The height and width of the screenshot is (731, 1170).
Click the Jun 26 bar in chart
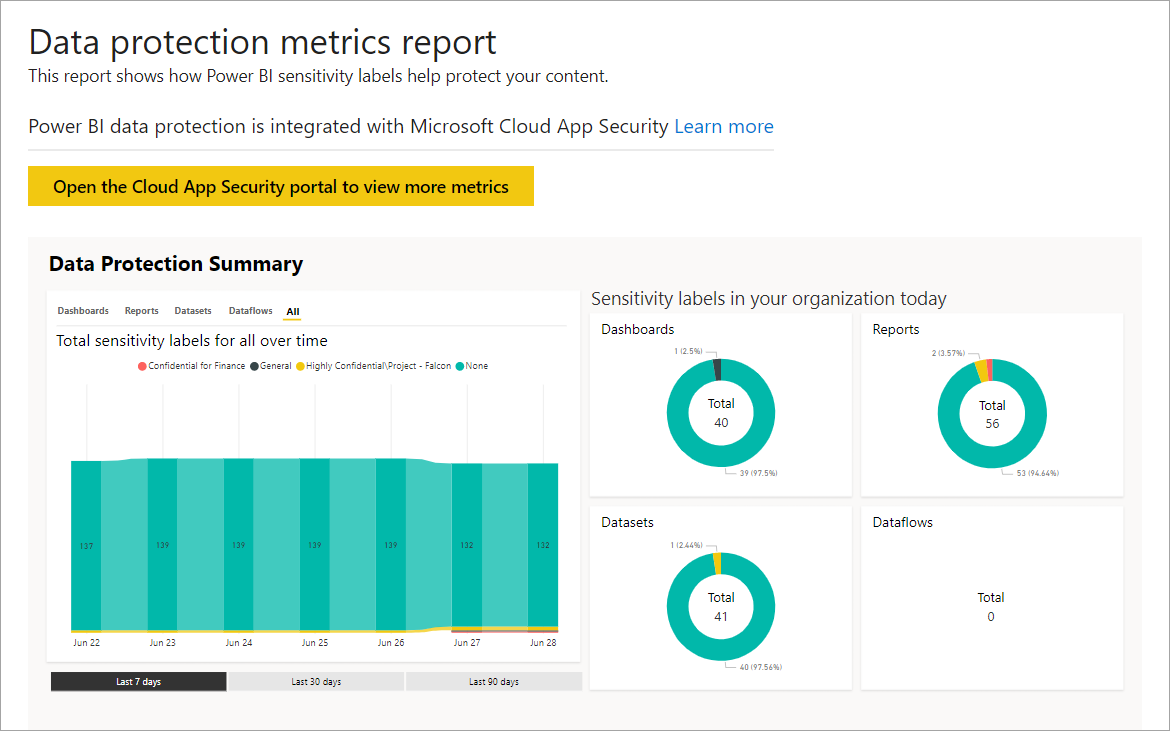click(x=391, y=545)
